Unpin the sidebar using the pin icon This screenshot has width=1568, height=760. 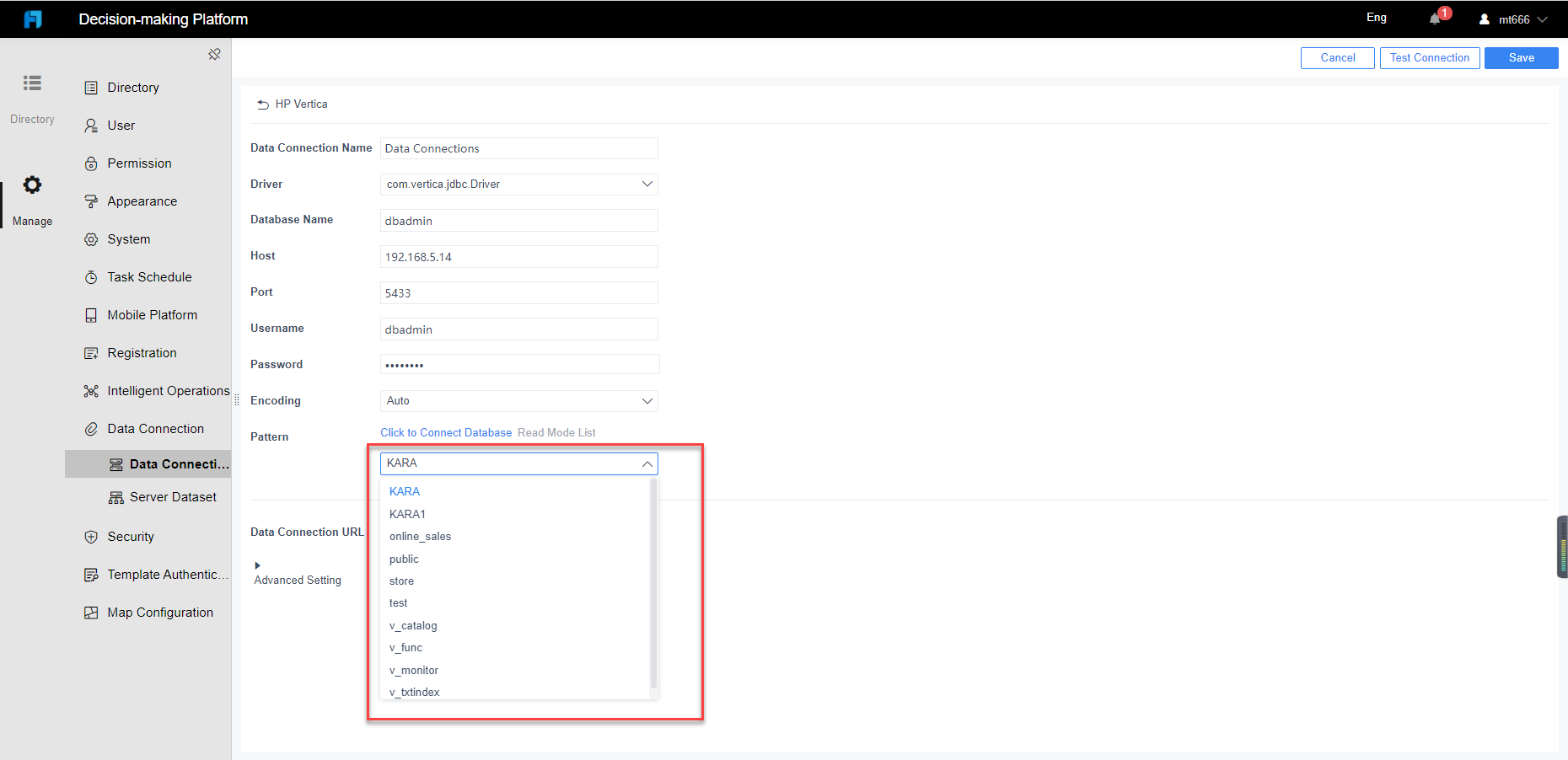click(214, 53)
